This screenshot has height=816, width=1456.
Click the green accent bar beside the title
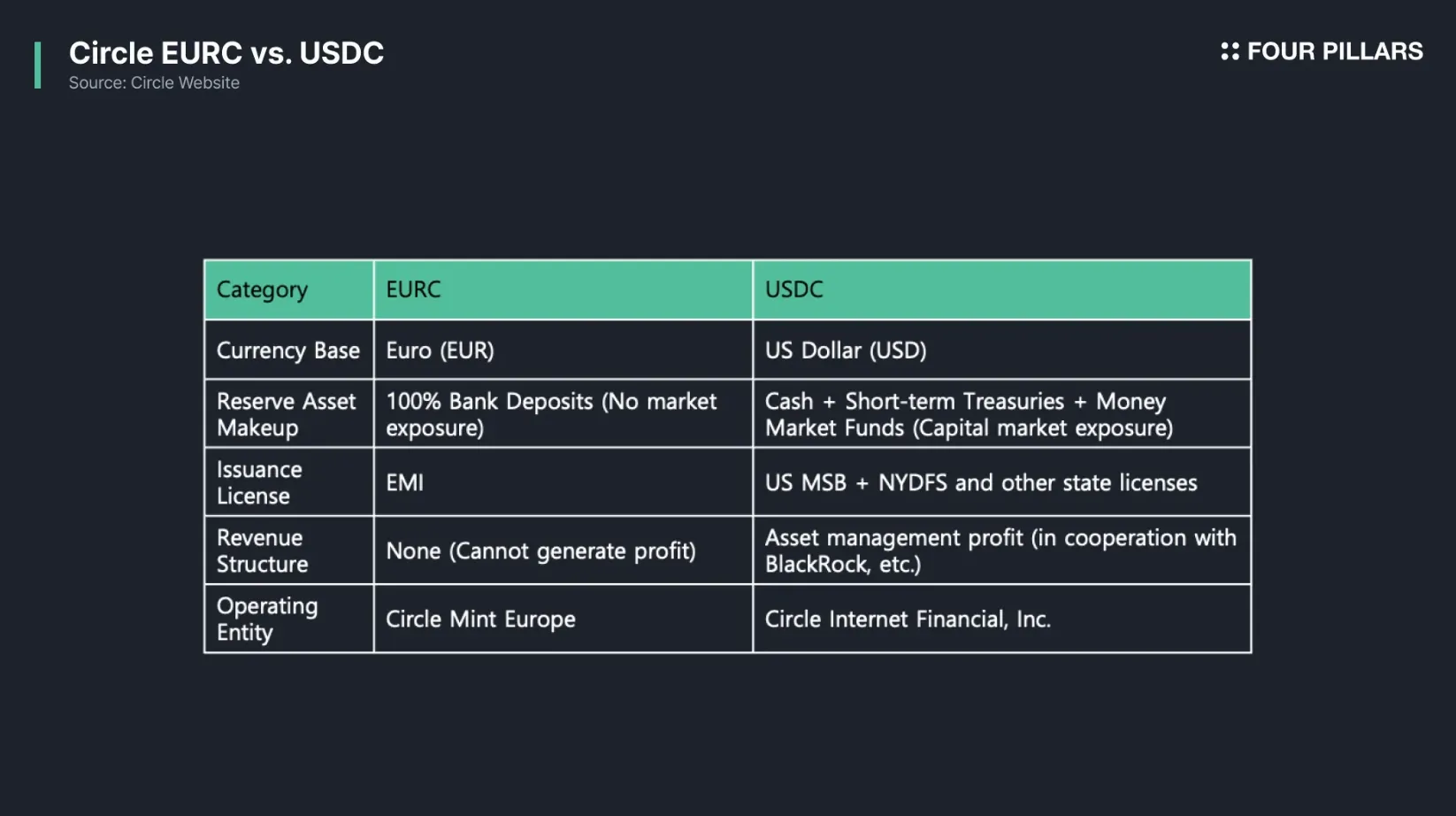click(x=38, y=65)
